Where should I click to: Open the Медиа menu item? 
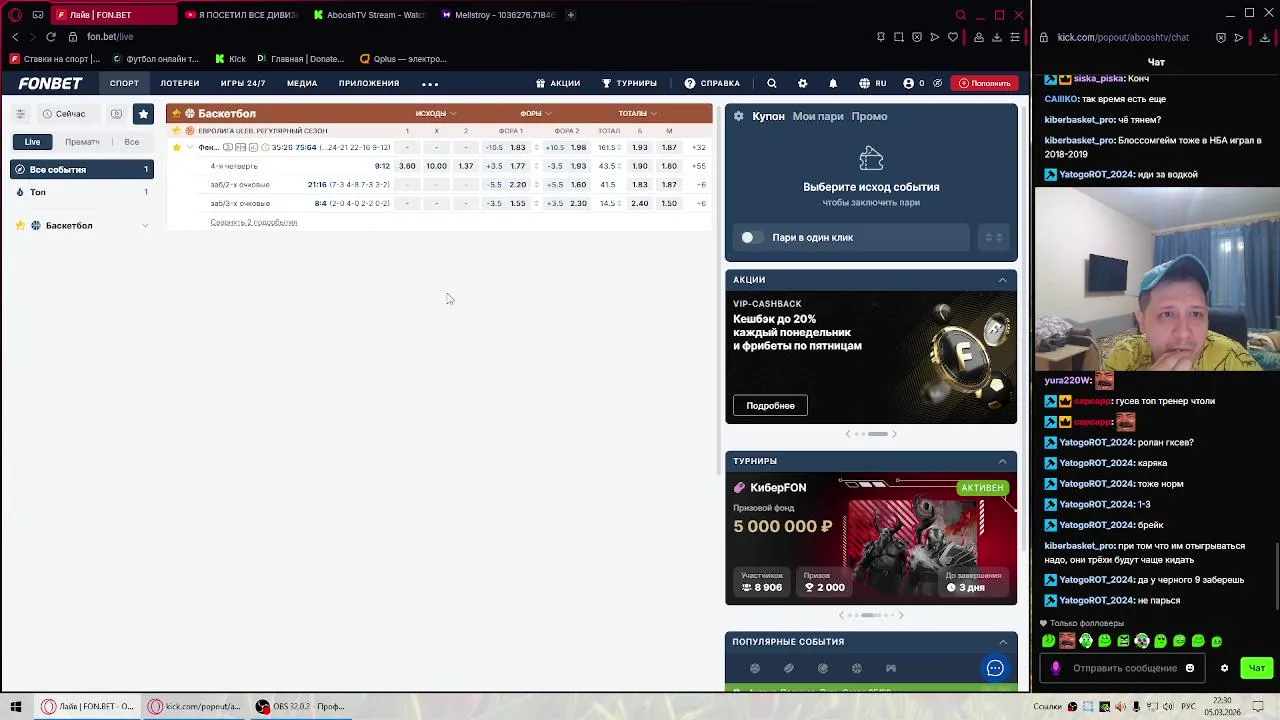point(302,84)
